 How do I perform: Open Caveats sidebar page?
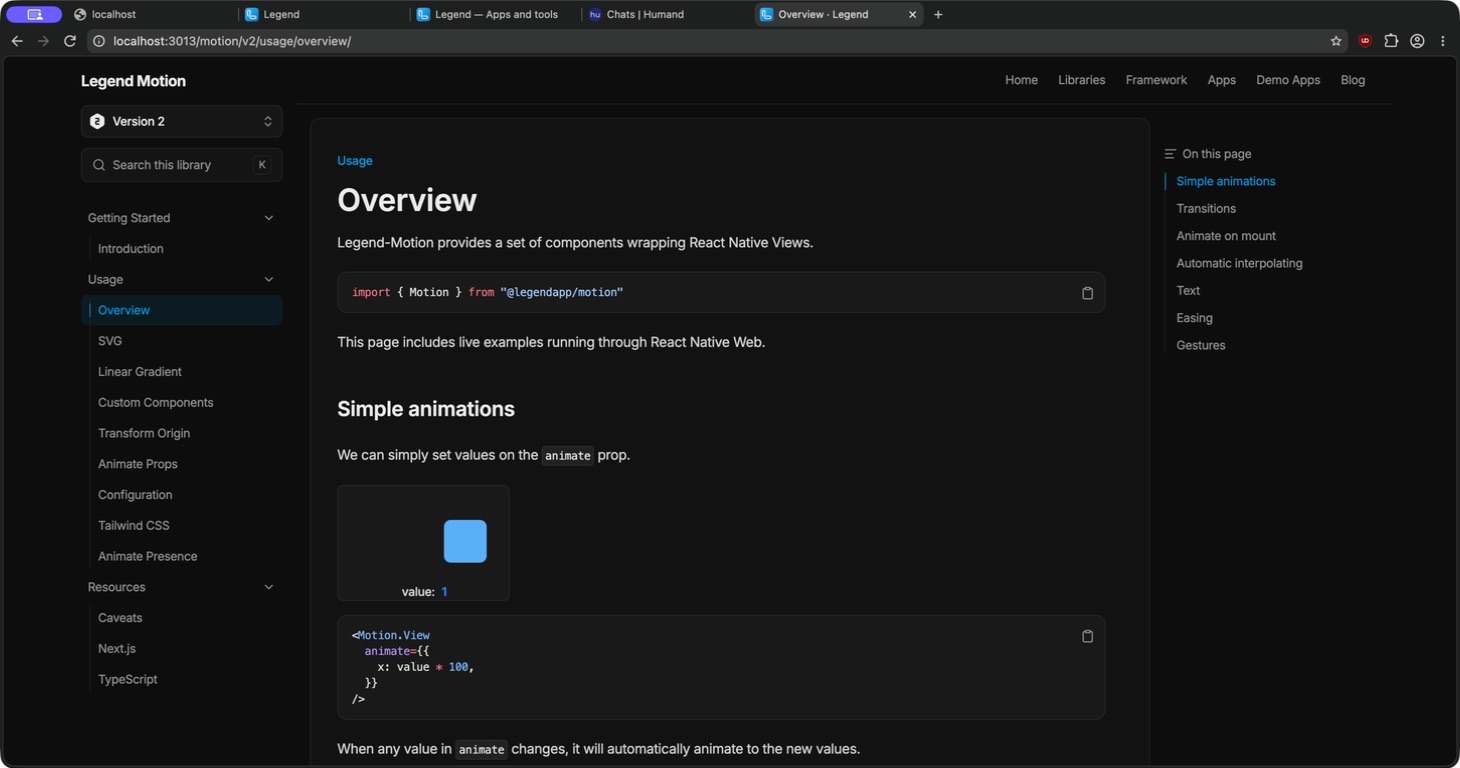coord(120,618)
